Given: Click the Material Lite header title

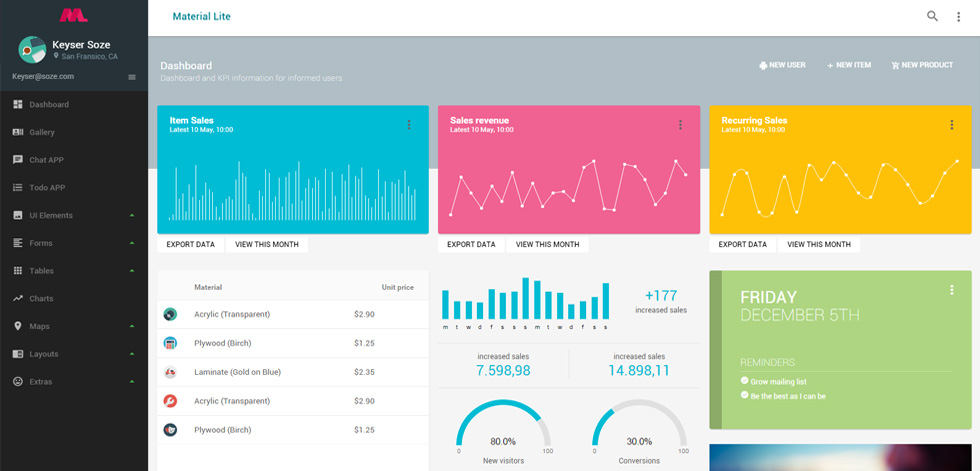Looking at the screenshot, I should coord(201,17).
